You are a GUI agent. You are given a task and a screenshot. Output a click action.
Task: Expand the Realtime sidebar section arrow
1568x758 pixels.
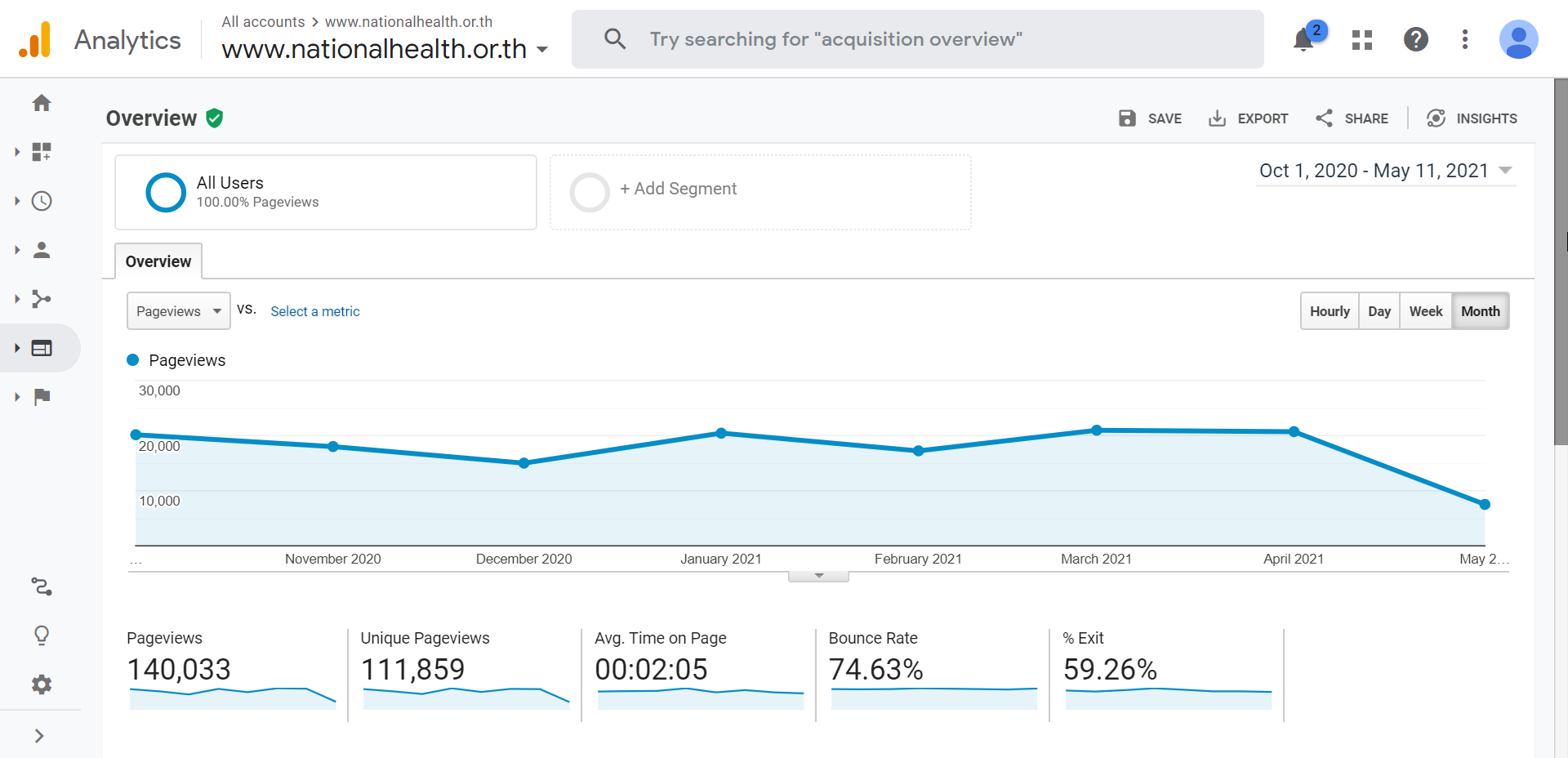[17, 201]
